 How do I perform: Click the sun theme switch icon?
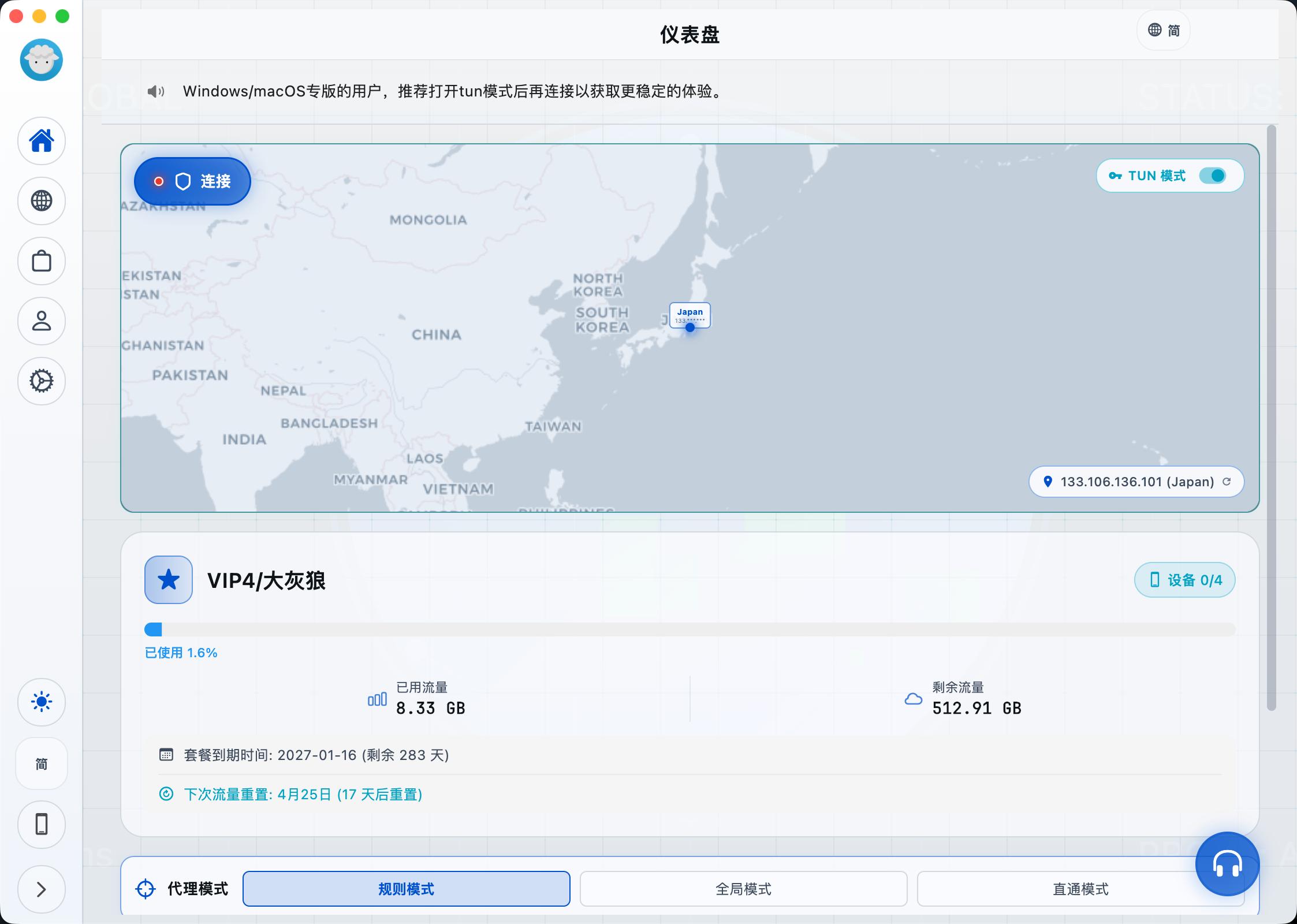pos(42,702)
